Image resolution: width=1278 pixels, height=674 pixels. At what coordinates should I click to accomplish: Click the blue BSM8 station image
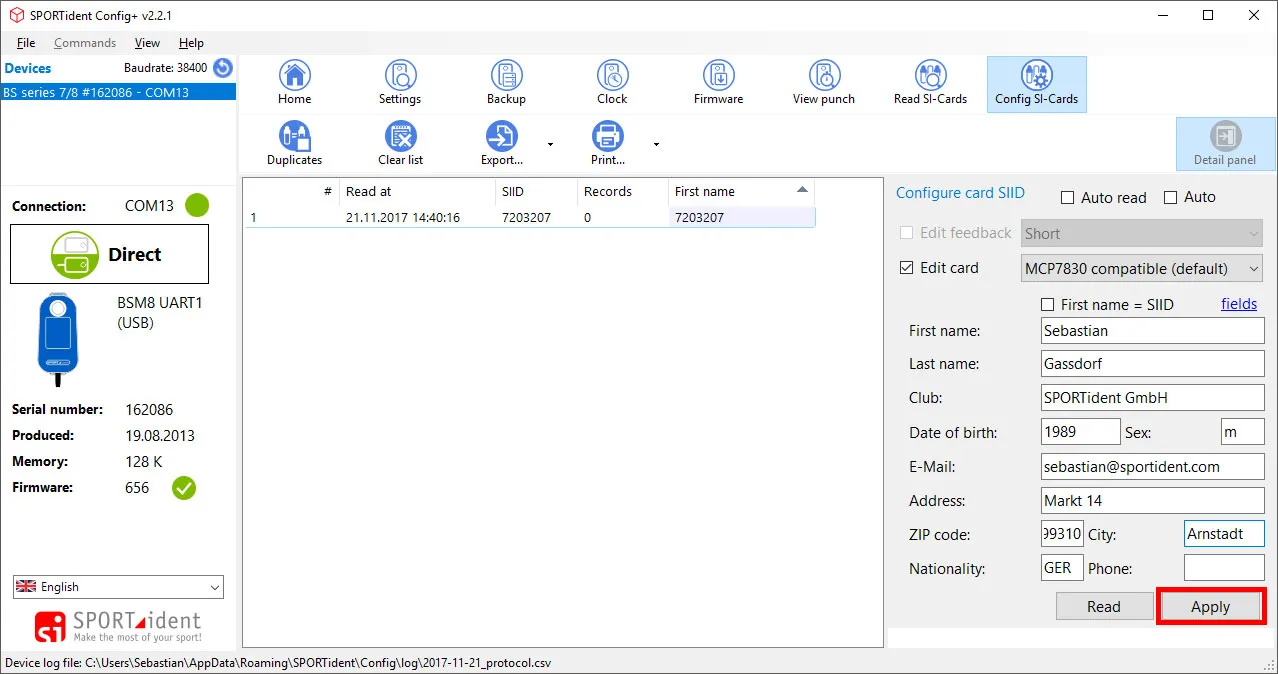(58, 340)
